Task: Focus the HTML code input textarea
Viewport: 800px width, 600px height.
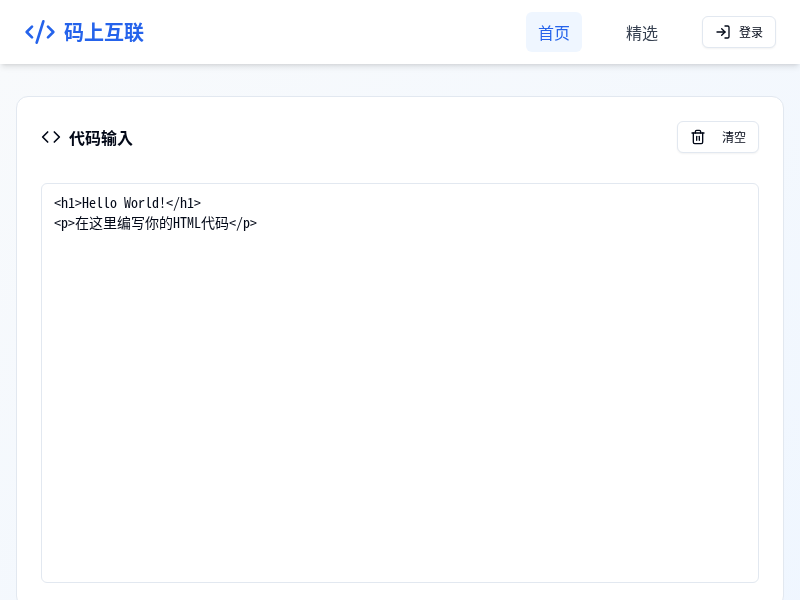Action: coord(400,383)
